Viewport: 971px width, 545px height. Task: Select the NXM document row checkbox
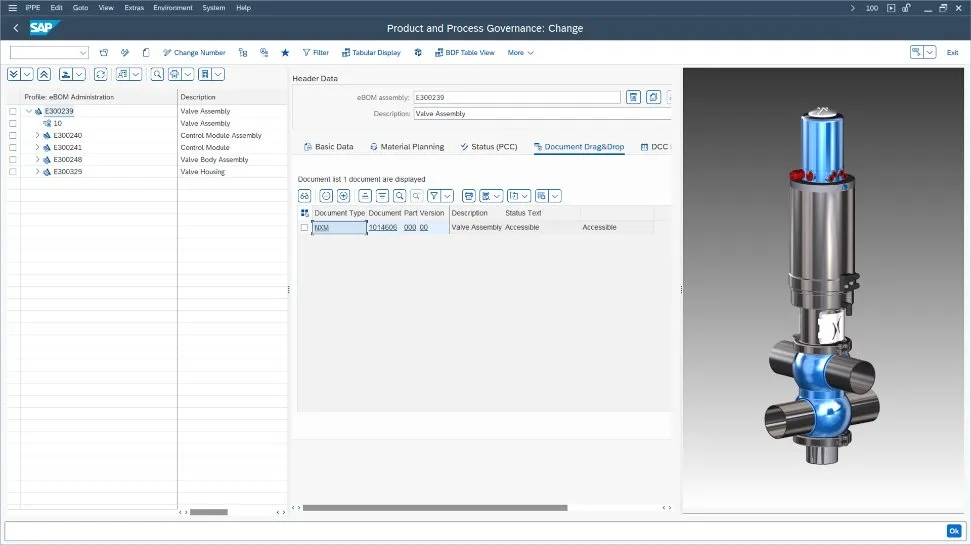pyautogui.click(x=305, y=228)
